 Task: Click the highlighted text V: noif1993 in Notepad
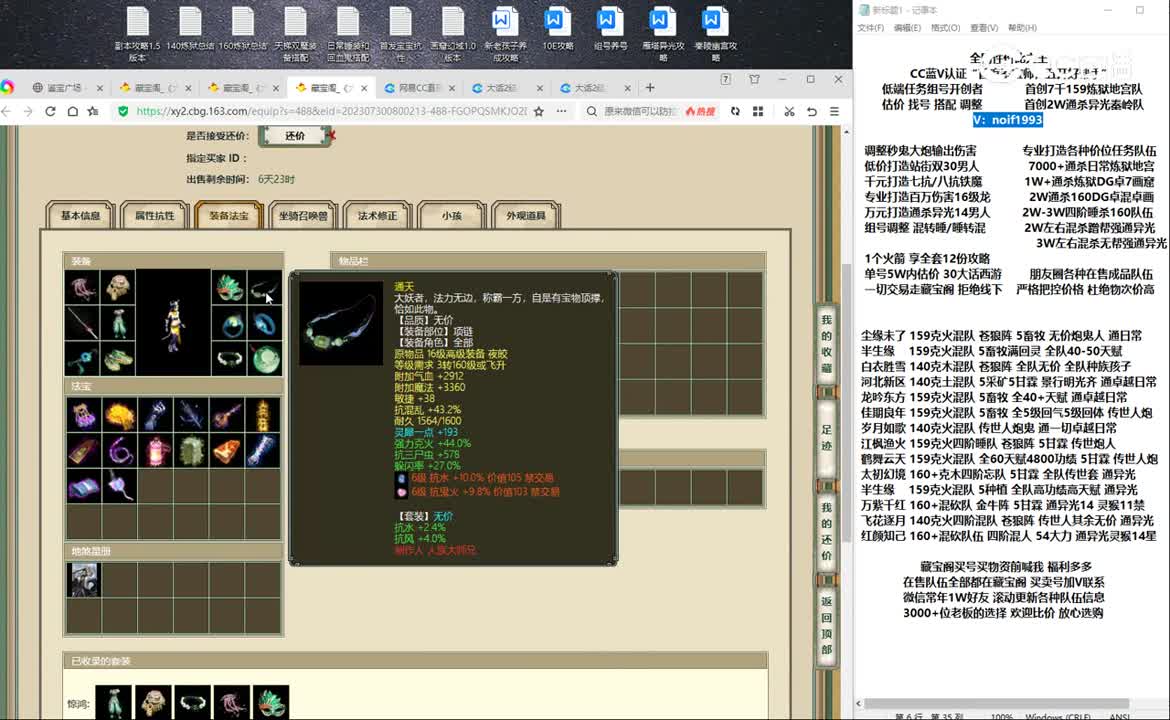click(x=1007, y=120)
